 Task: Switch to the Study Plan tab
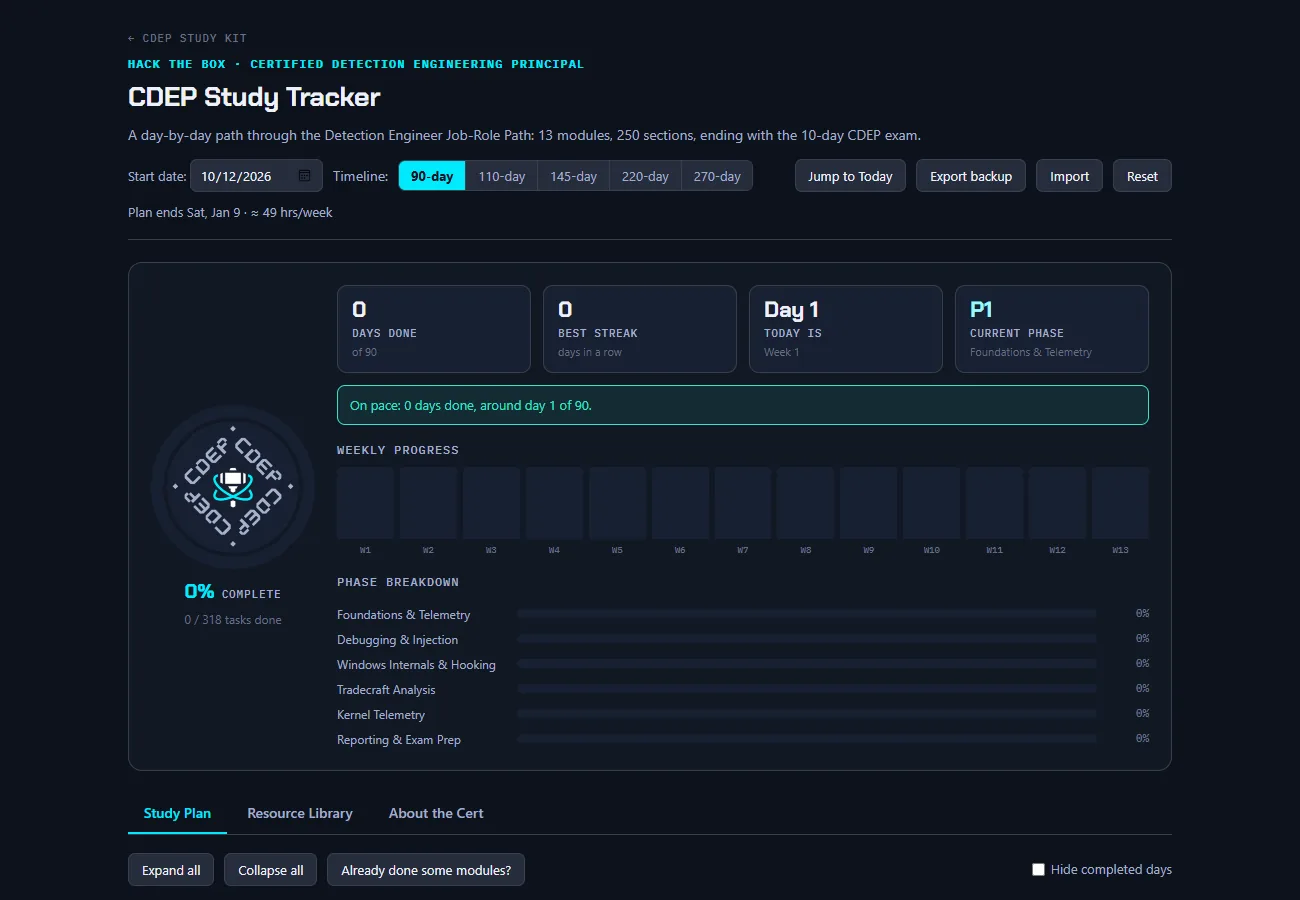pos(177,813)
